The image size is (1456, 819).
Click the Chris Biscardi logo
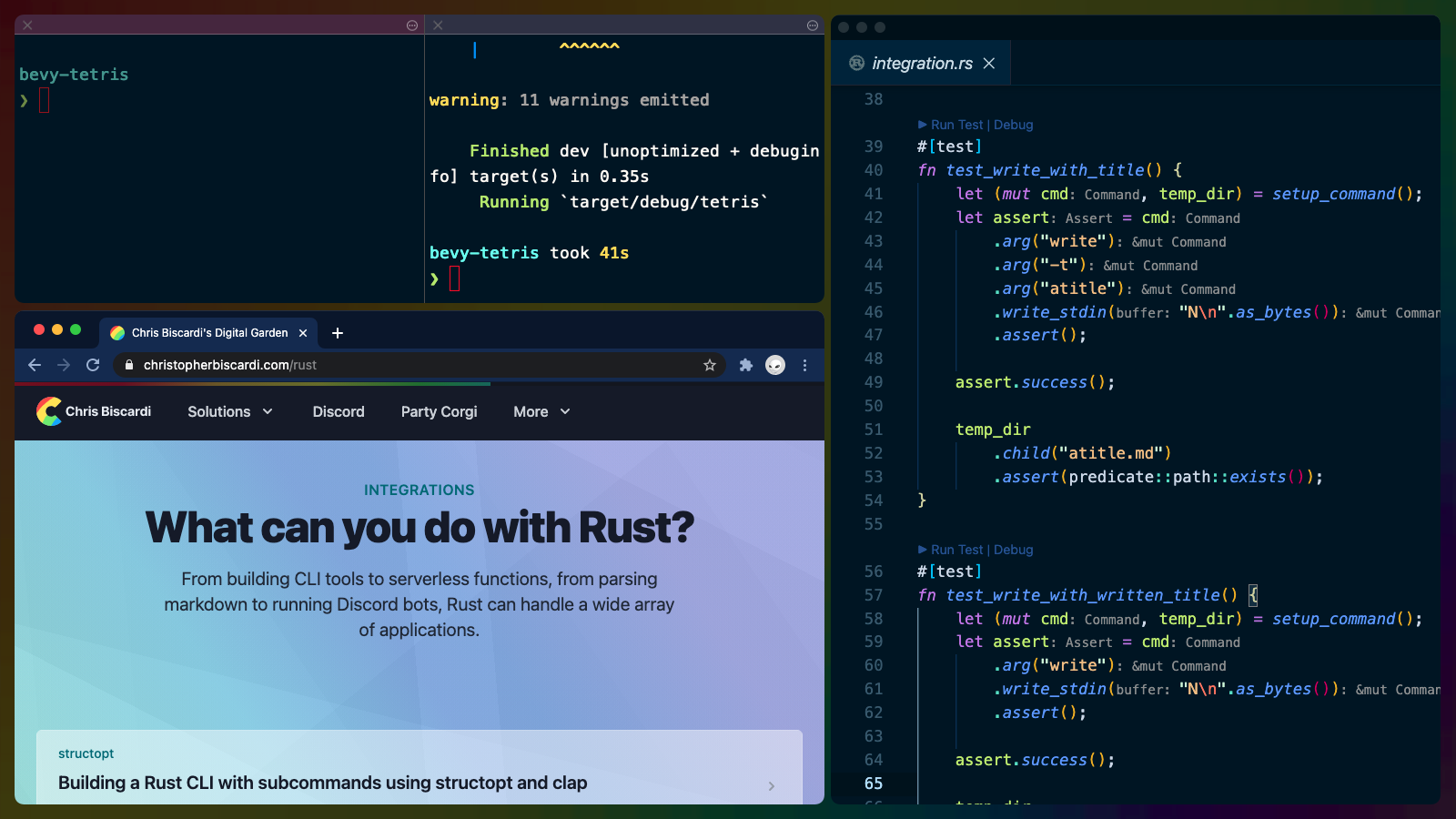click(x=94, y=411)
